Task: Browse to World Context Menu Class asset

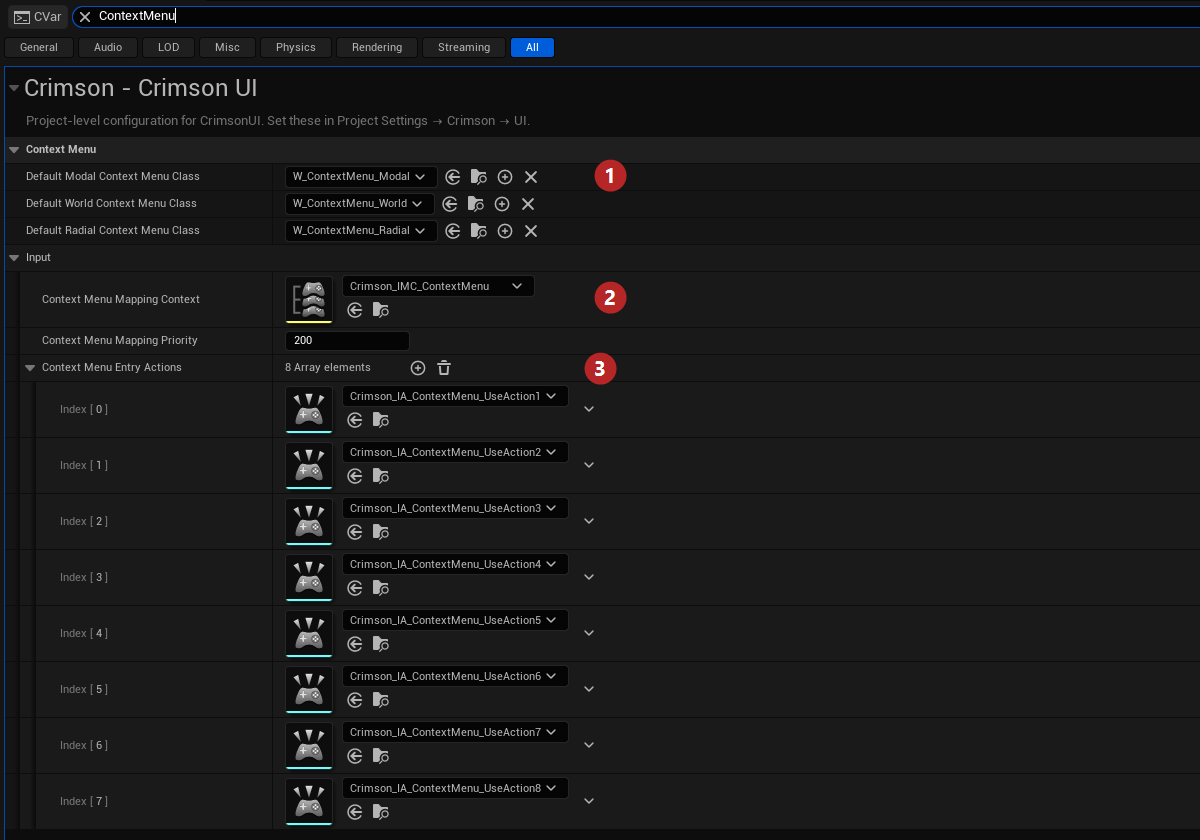Action: click(476, 204)
